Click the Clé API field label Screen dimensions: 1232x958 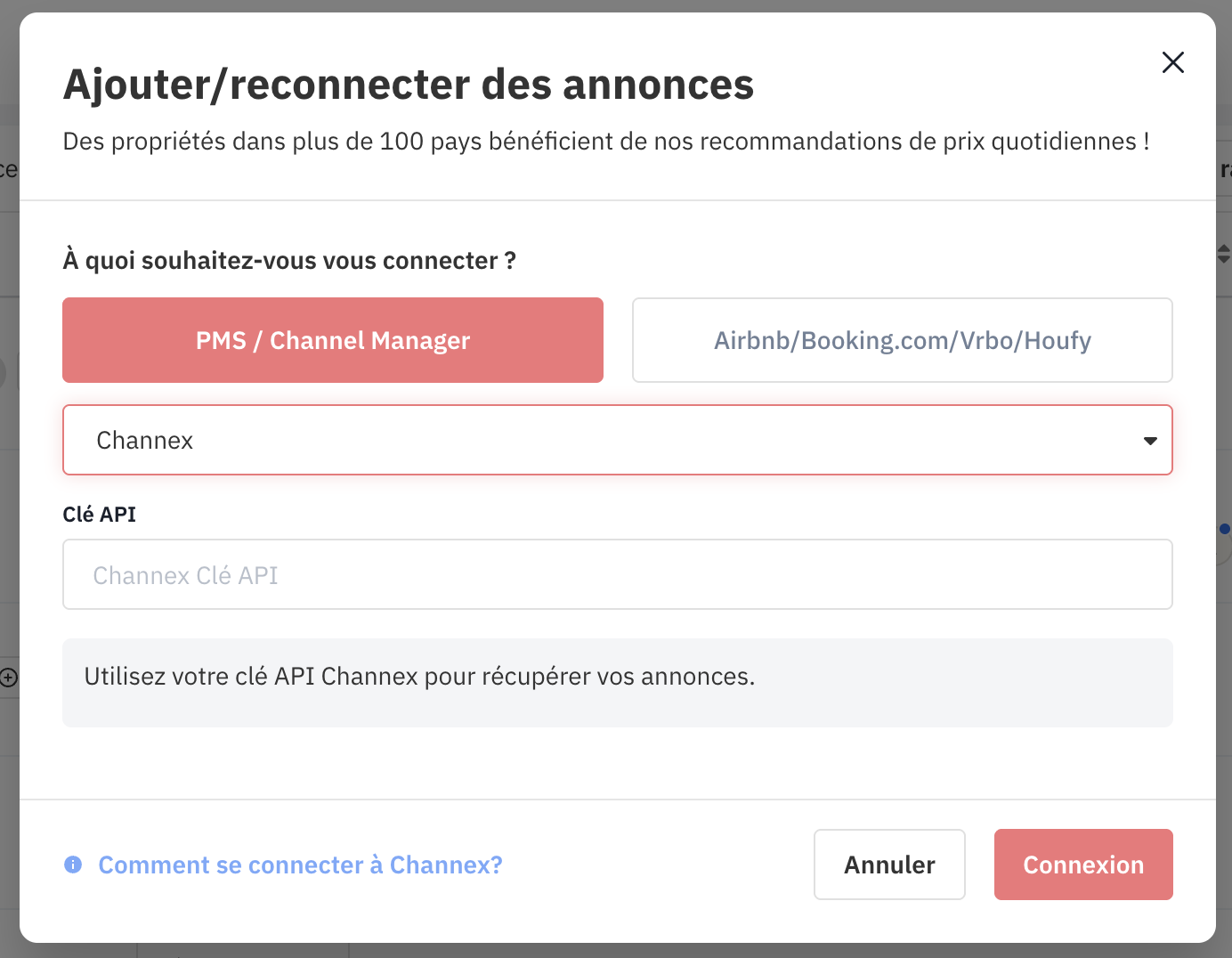[99, 515]
